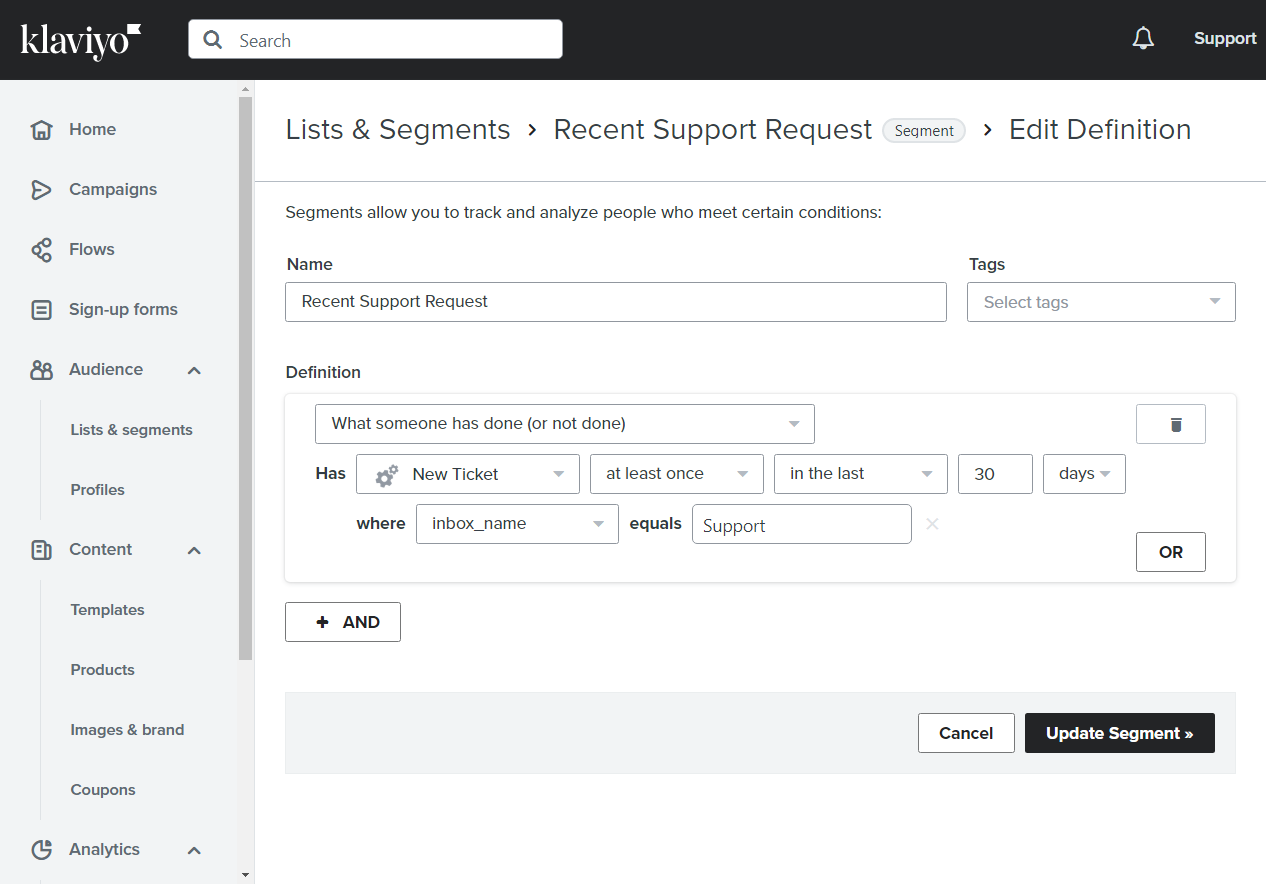Click the Flows icon in sidebar
This screenshot has height=884, width=1266.
[41, 250]
